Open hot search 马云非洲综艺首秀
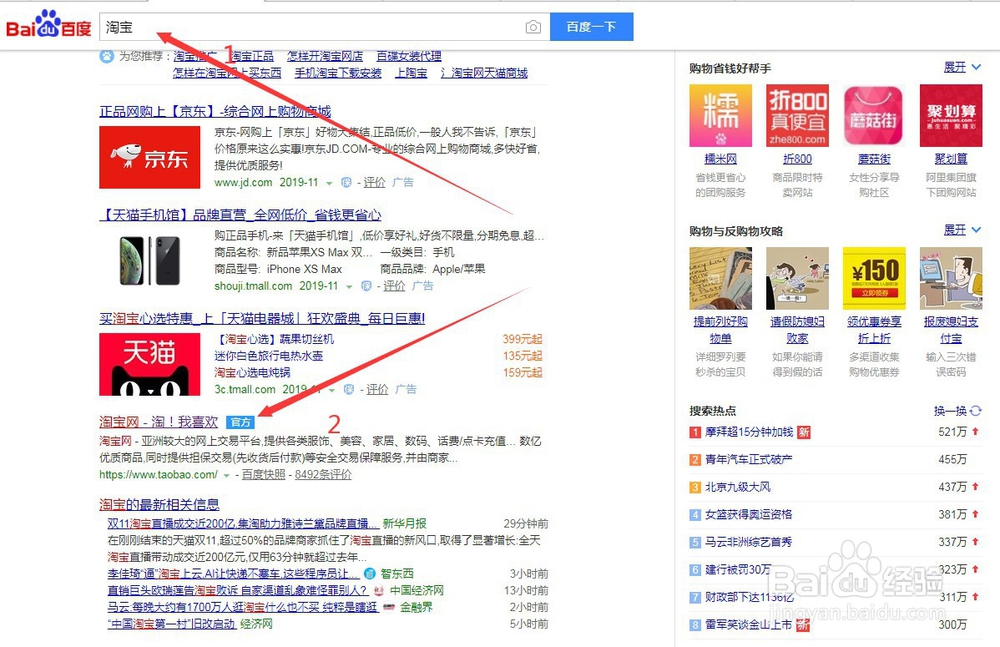1000x647 pixels. pyautogui.click(x=749, y=542)
